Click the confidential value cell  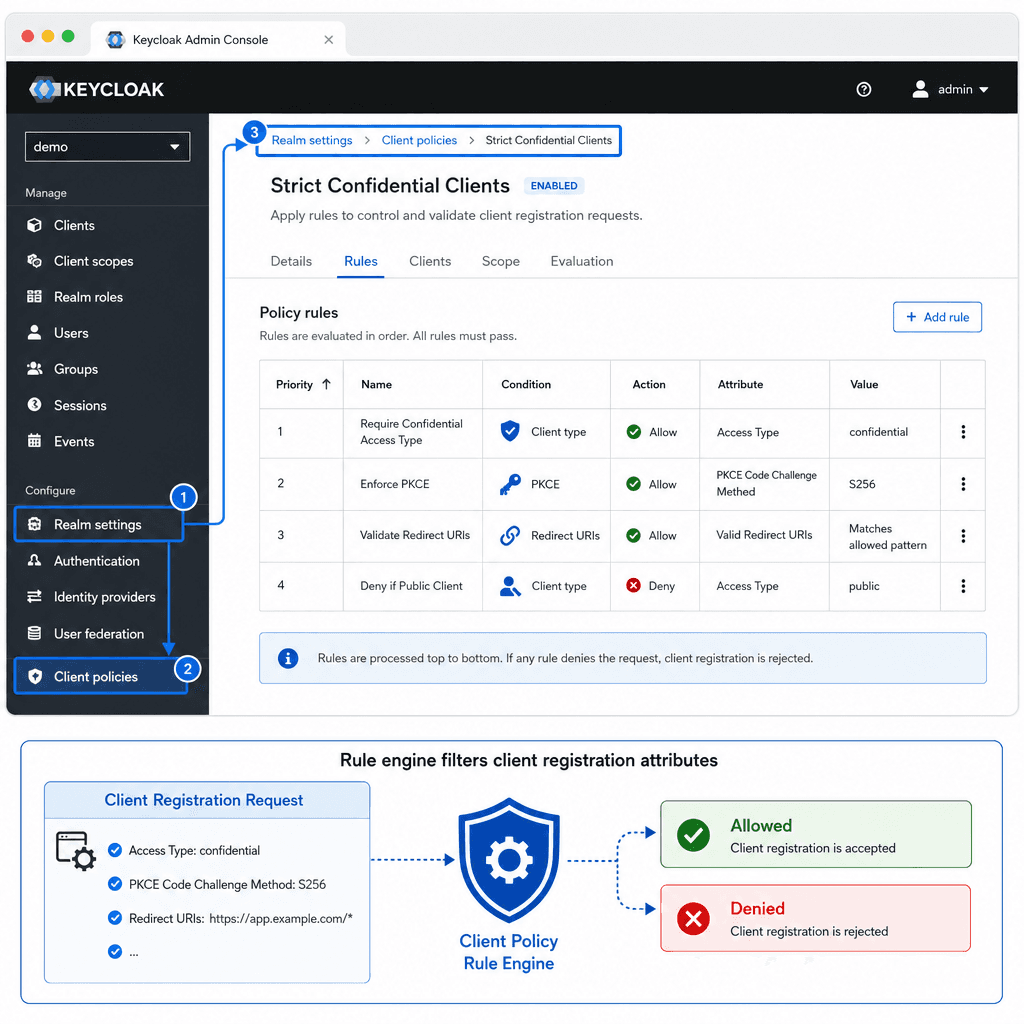pyautogui.click(x=878, y=432)
